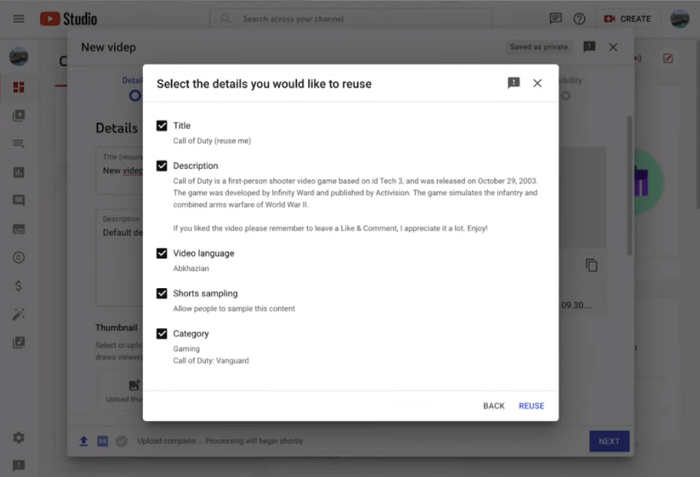The width and height of the screenshot is (700, 477).
Task: Send feedback from the reuse dialog icon
Action: point(514,83)
